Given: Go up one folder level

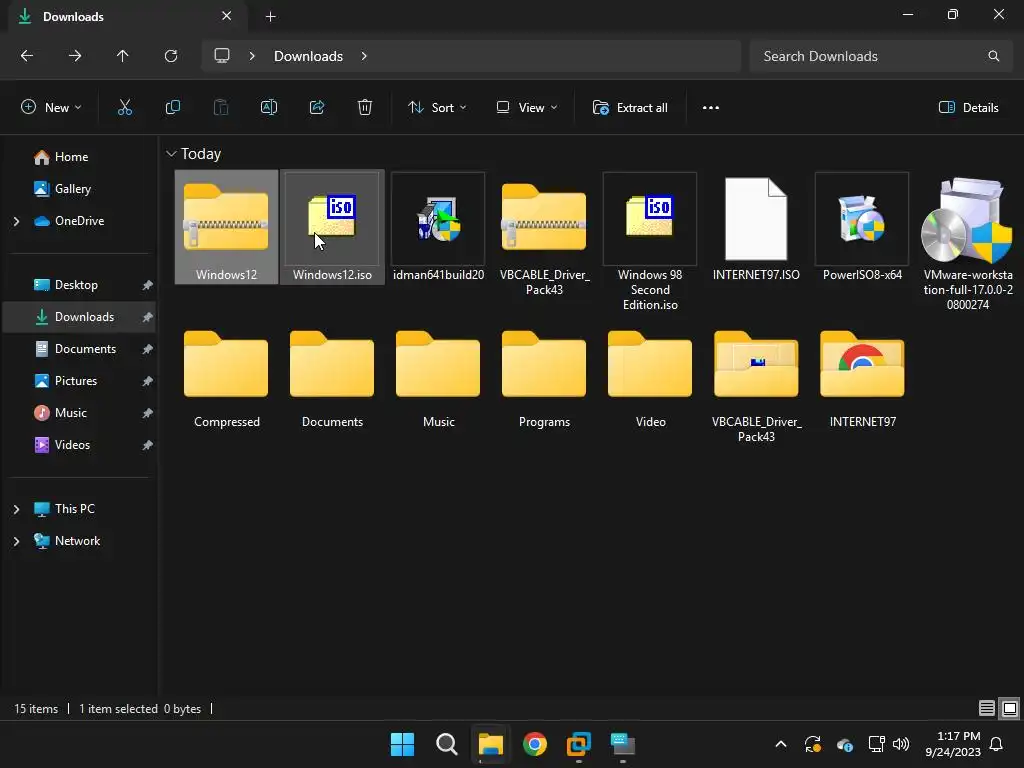Looking at the screenshot, I should pos(123,56).
